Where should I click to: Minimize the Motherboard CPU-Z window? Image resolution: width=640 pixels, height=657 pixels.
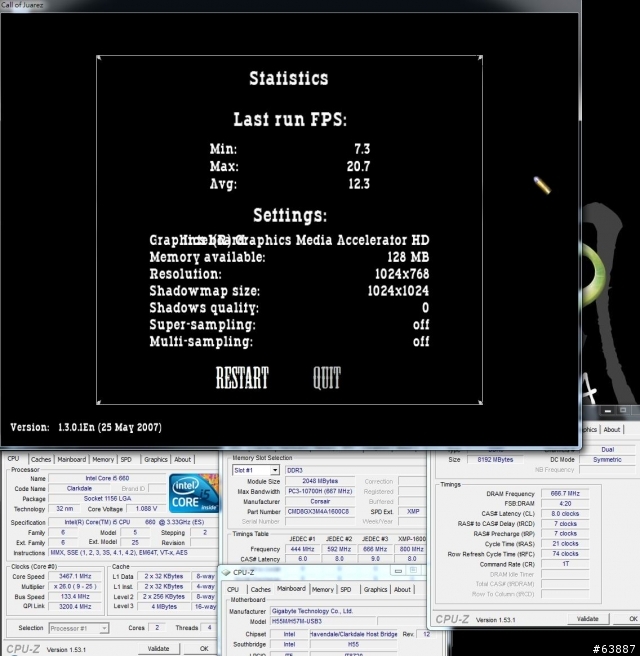click(x=398, y=571)
